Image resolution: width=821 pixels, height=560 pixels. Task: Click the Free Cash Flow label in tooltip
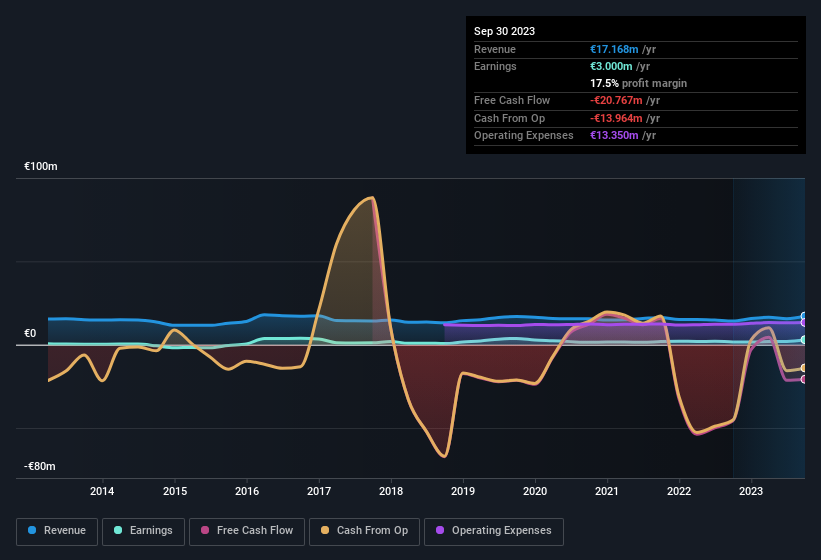click(512, 100)
